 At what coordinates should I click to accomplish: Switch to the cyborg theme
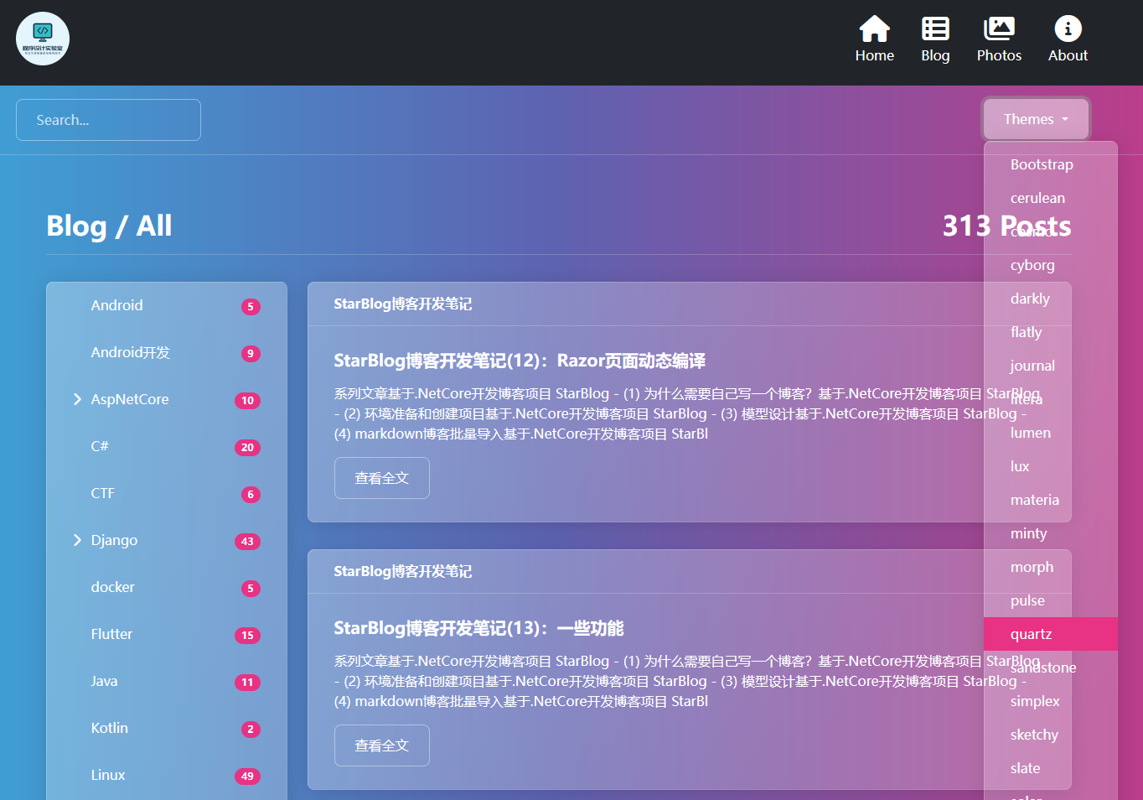pos(1050,265)
